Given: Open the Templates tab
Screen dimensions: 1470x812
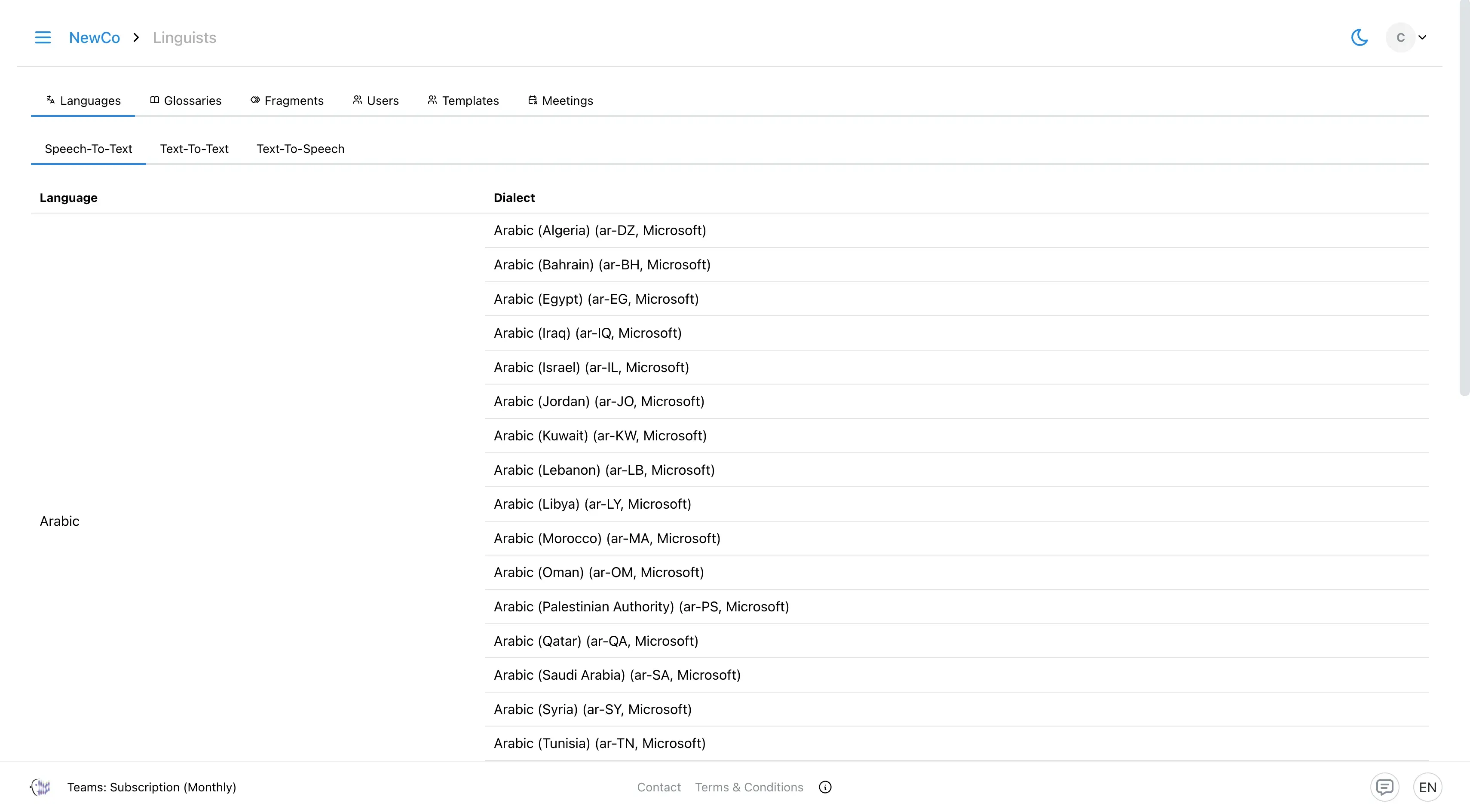Looking at the screenshot, I should point(463,101).
